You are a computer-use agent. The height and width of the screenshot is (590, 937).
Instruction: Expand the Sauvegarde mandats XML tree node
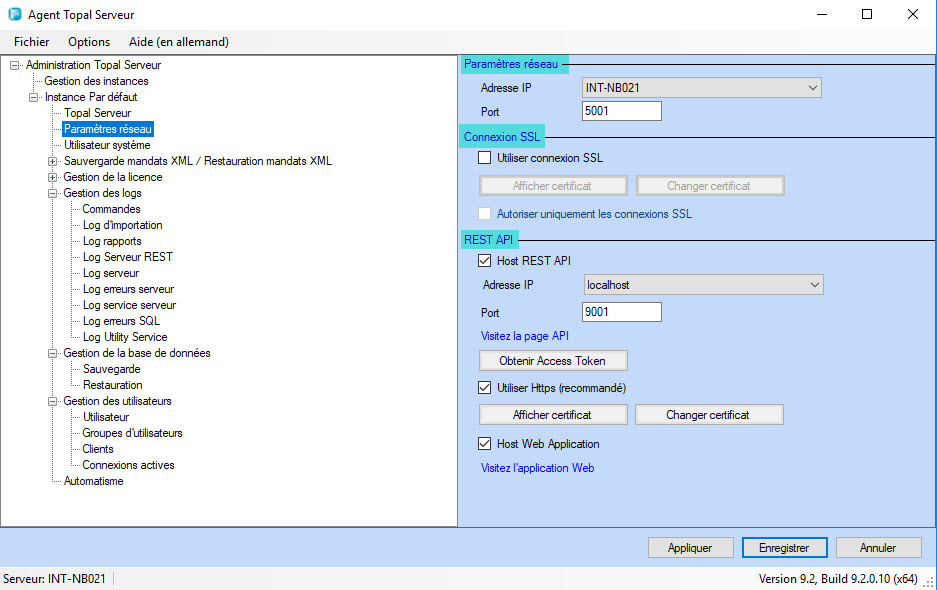click(x=52, y=161)
